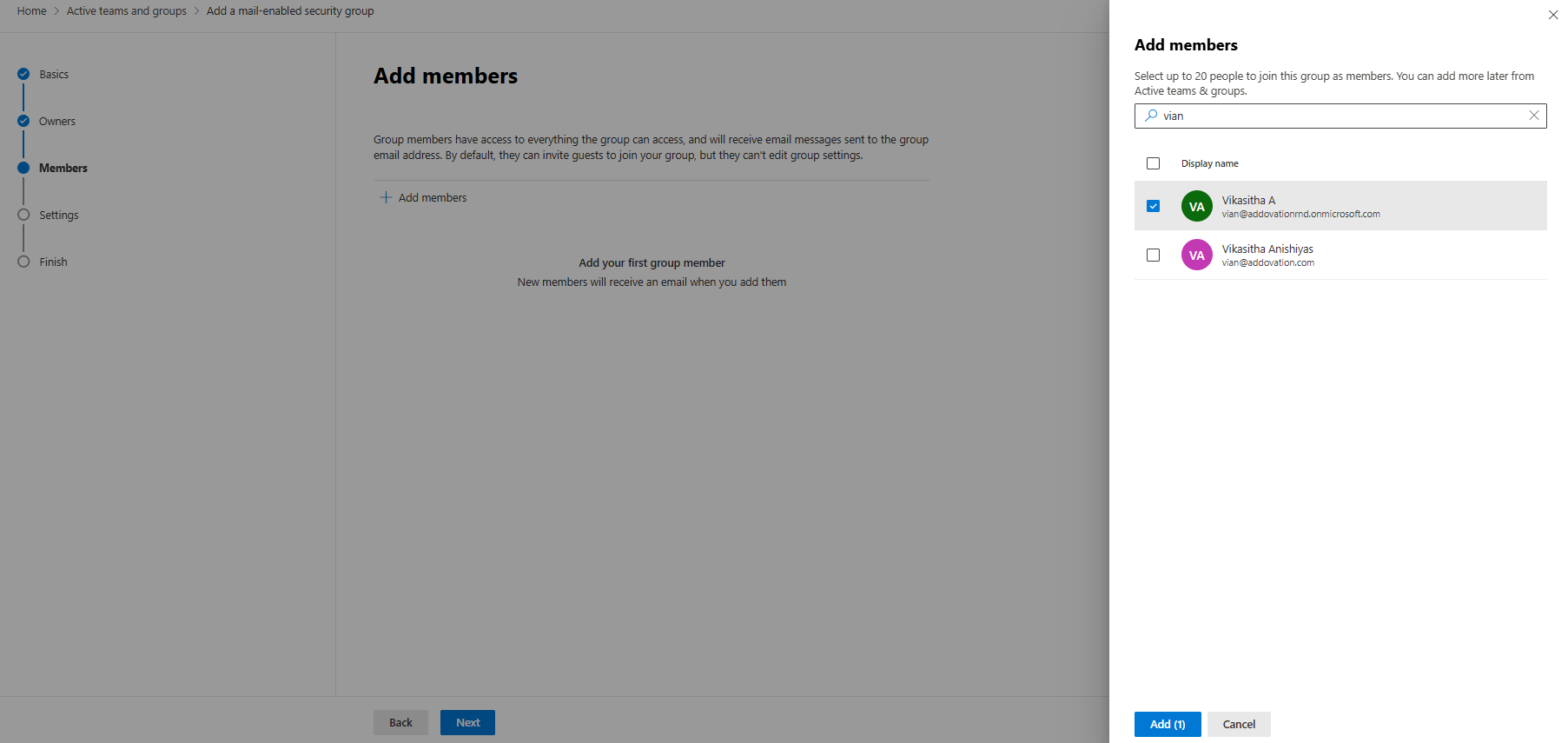
Task: Click the Add (1) button
Action: click(1168, 724)
